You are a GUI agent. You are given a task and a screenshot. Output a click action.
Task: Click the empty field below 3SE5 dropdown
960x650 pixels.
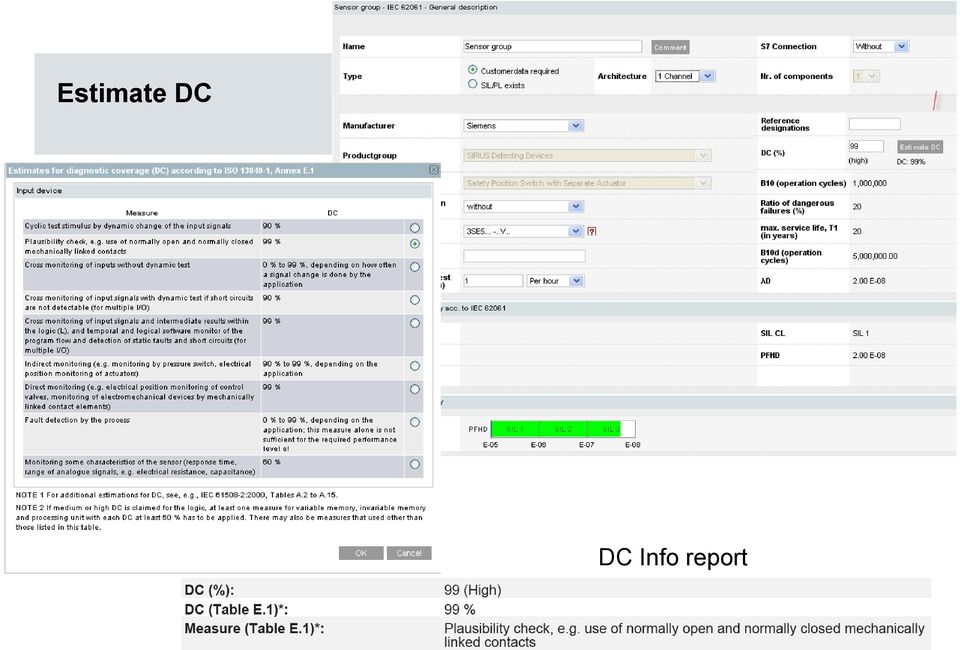coord(524,256)
